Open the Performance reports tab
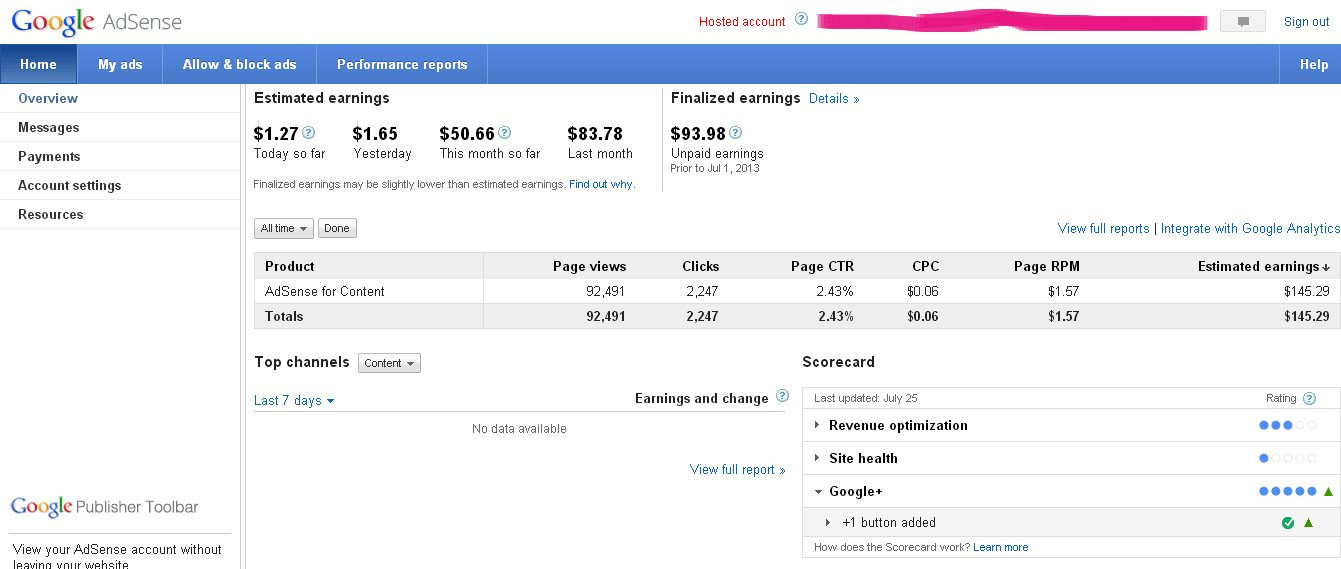Screen dimensions: 1341x569 (402, 64)
